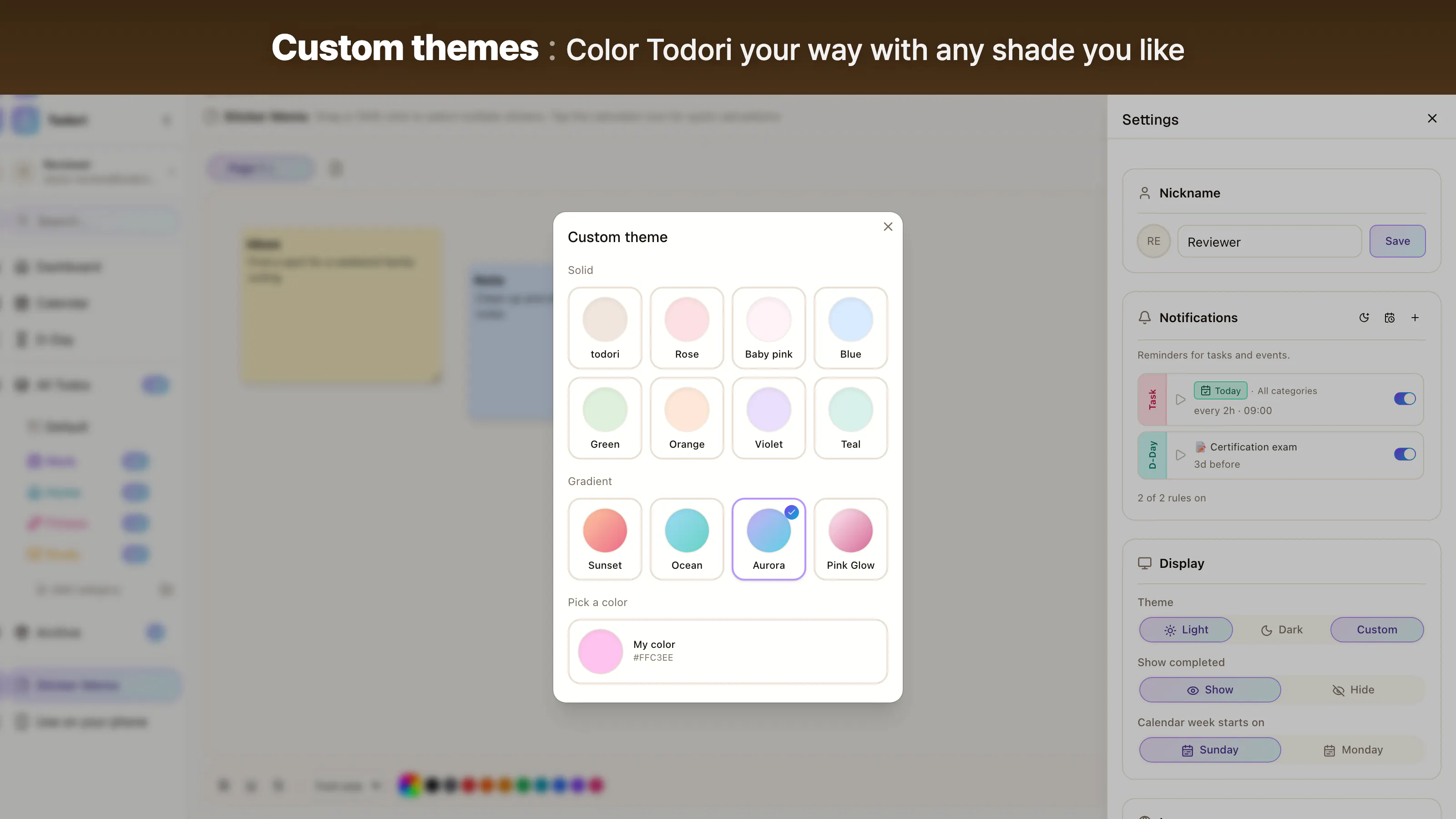Click the All categories text
Screen dimensions: 1456x819
coord(1287,391)
